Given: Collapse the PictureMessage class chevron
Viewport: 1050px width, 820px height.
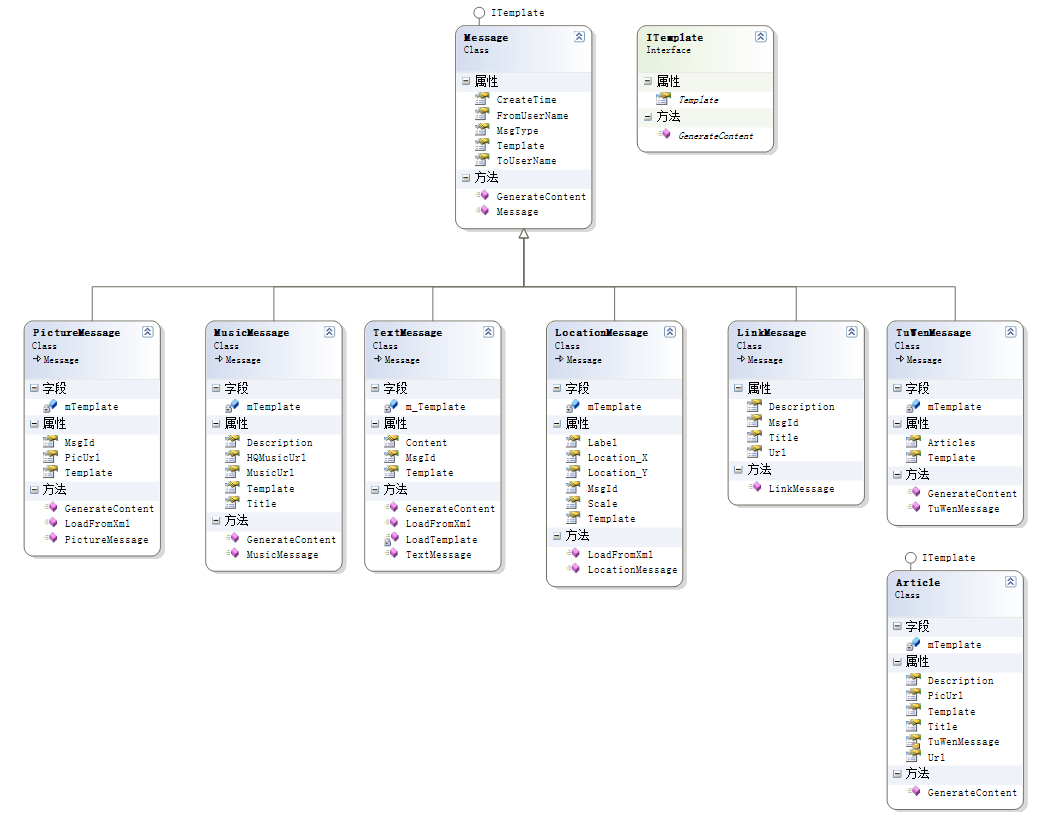Looking at the screenshot, I should [x=148, y=332].
